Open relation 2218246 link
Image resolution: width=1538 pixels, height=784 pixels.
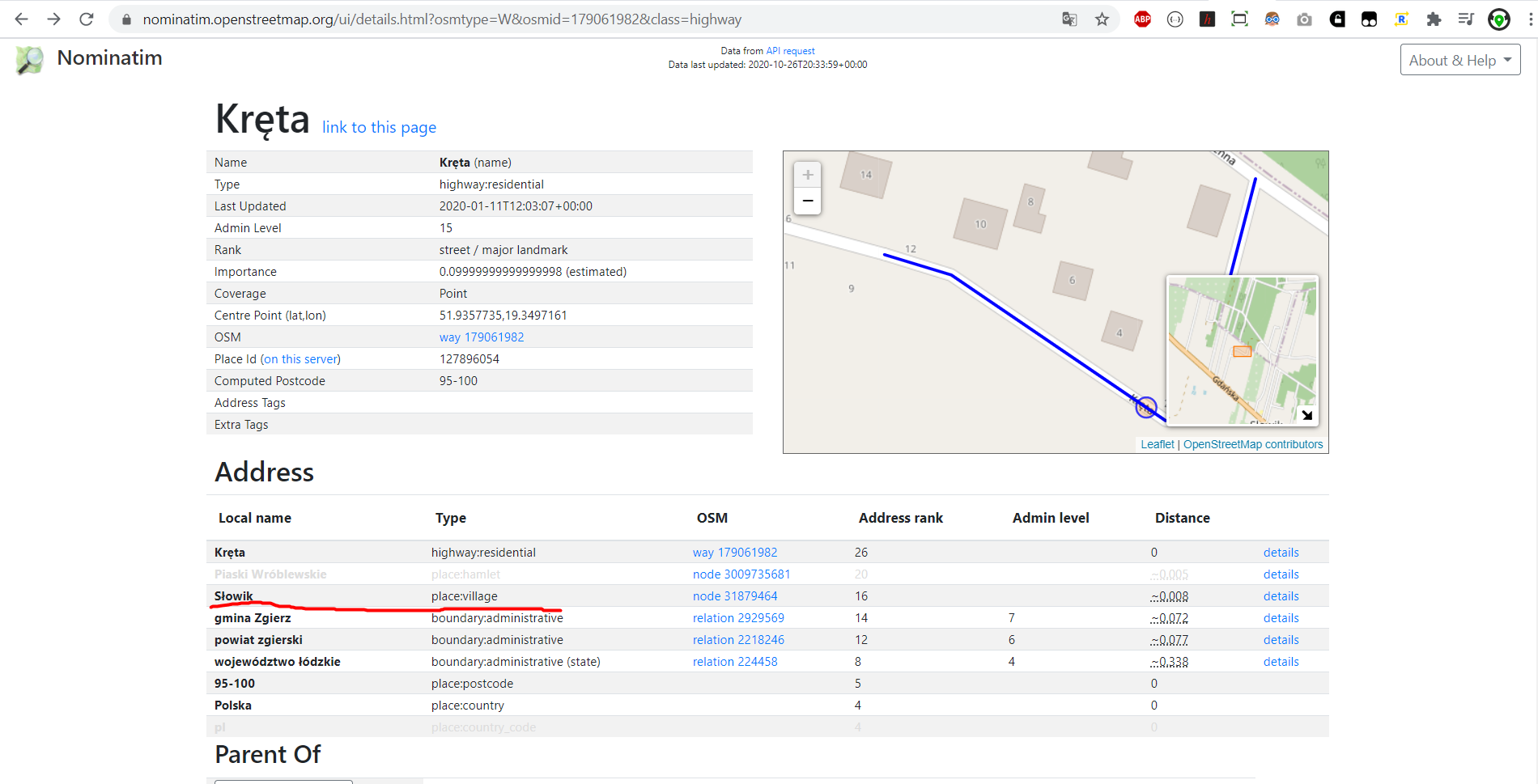(x=738, y=640)
